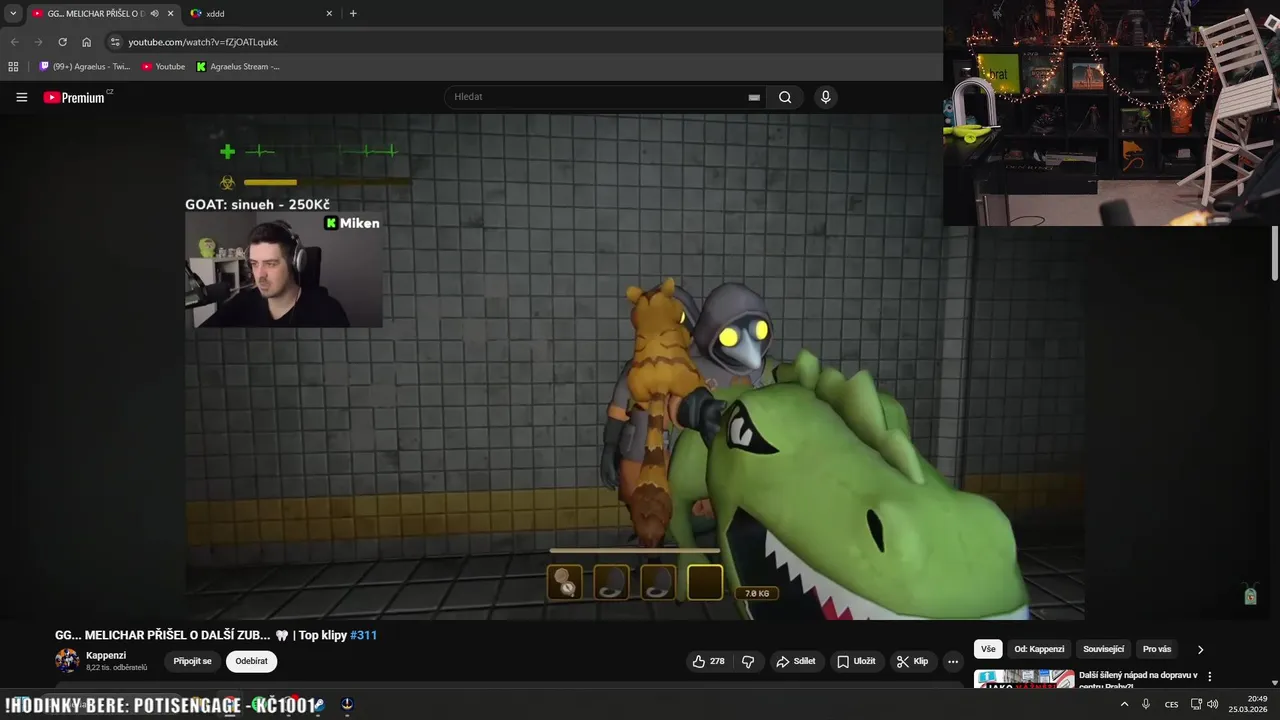Open the bookmarks apps grid icon
1280x720 pixels.
(13, 66)
